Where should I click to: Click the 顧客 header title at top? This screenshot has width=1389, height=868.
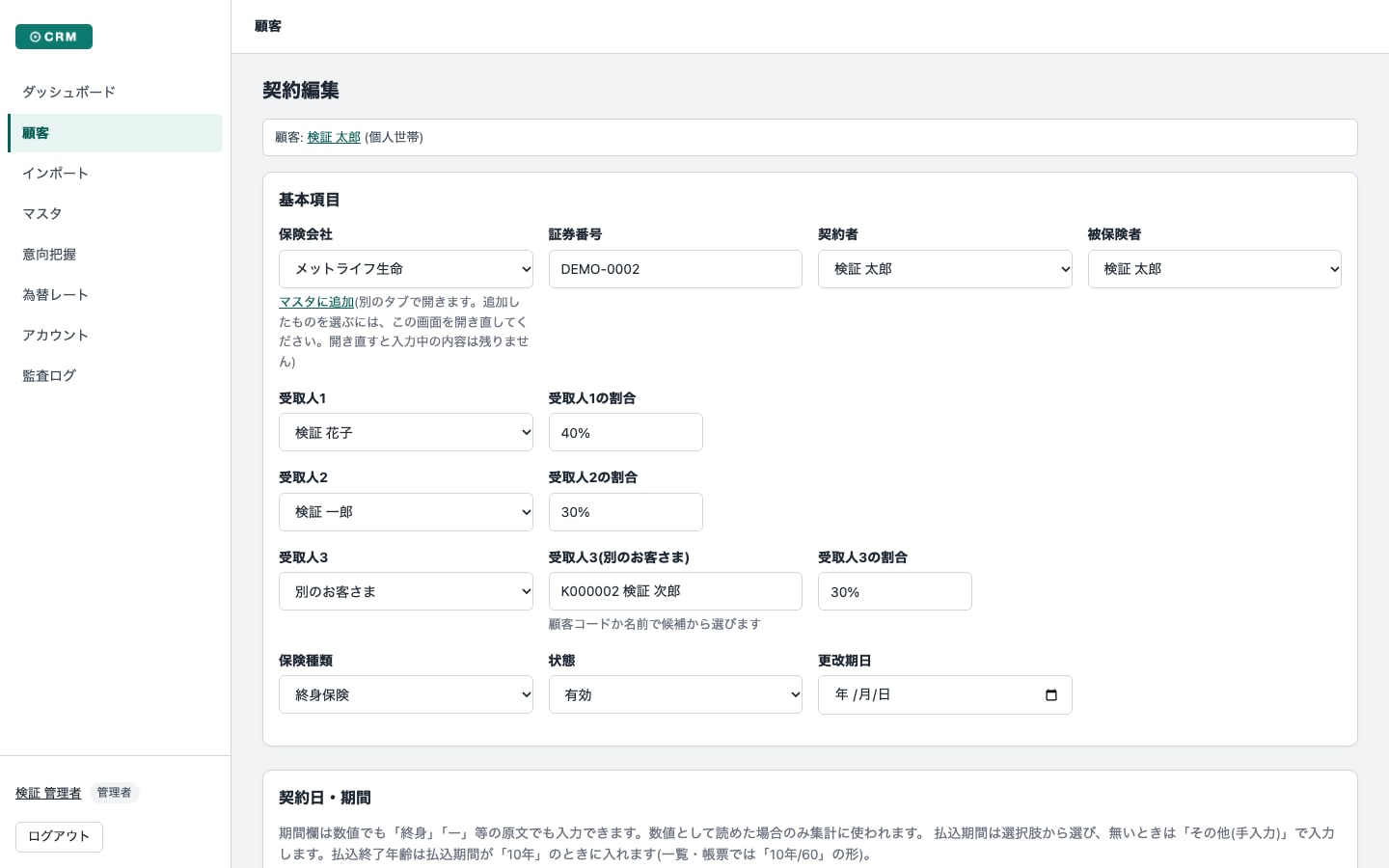pyautogui.click(x=268, y=26)
